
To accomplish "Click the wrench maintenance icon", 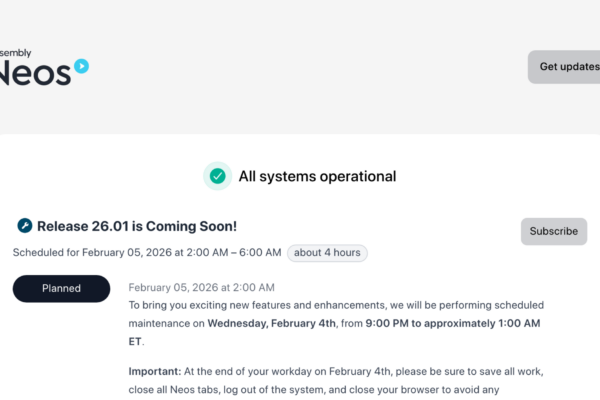I will point(24,226).
